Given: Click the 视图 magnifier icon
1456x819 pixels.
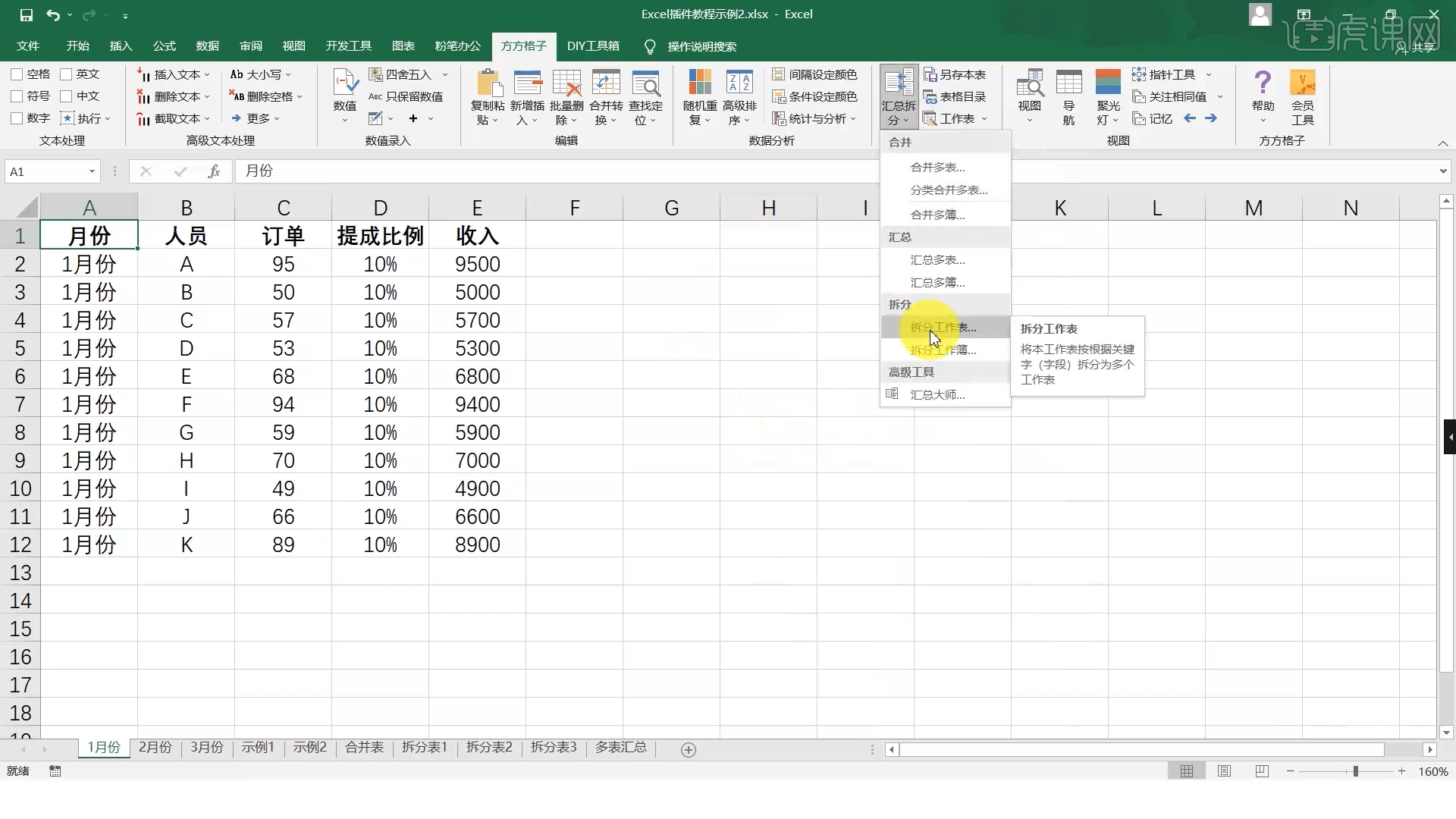Looking at the screenshot, I should point(1030,82).
